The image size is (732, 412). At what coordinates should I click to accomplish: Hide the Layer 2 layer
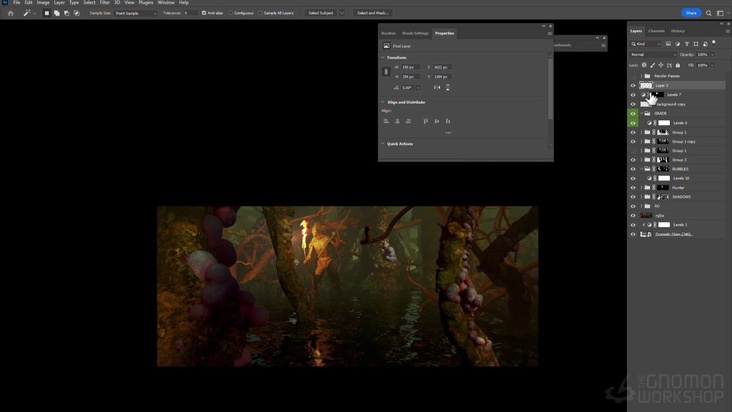click(633, 85)
